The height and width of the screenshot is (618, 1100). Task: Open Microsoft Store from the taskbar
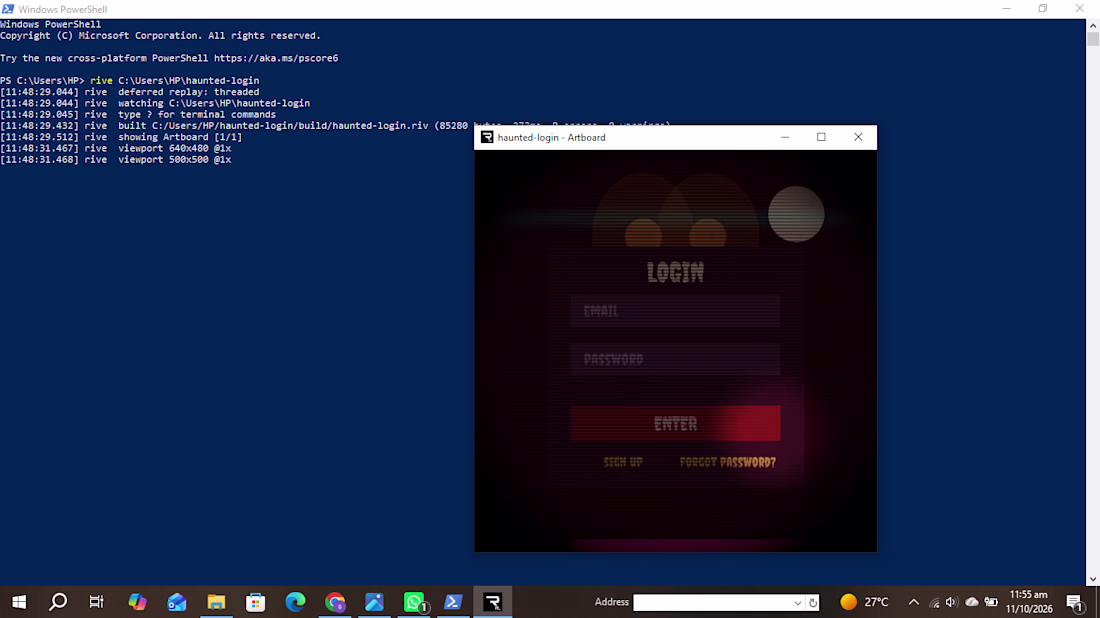(255, 602)
